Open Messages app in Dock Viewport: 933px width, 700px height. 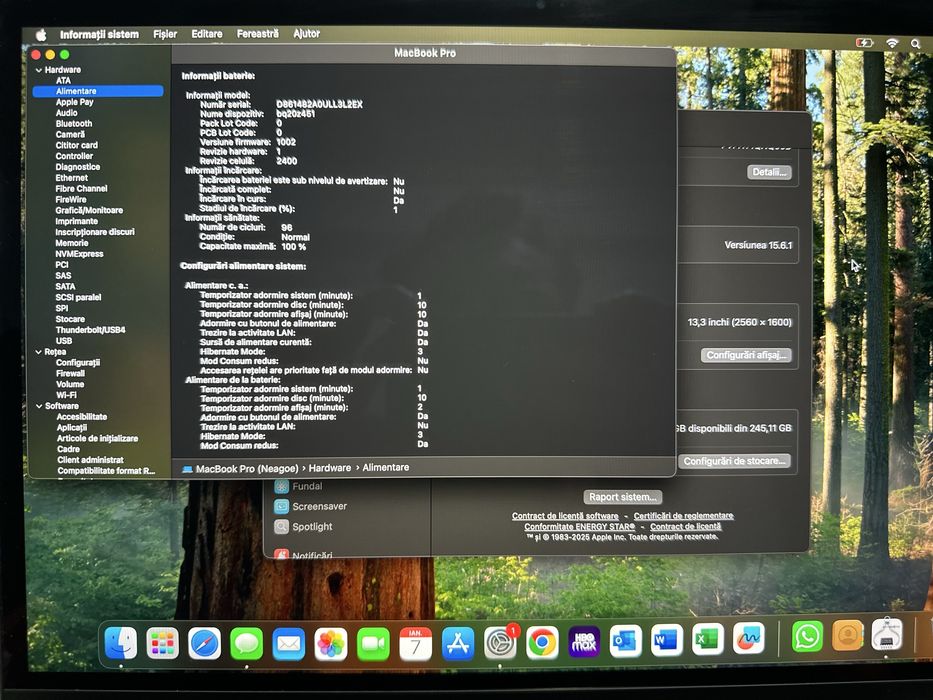tap(246, 643)
